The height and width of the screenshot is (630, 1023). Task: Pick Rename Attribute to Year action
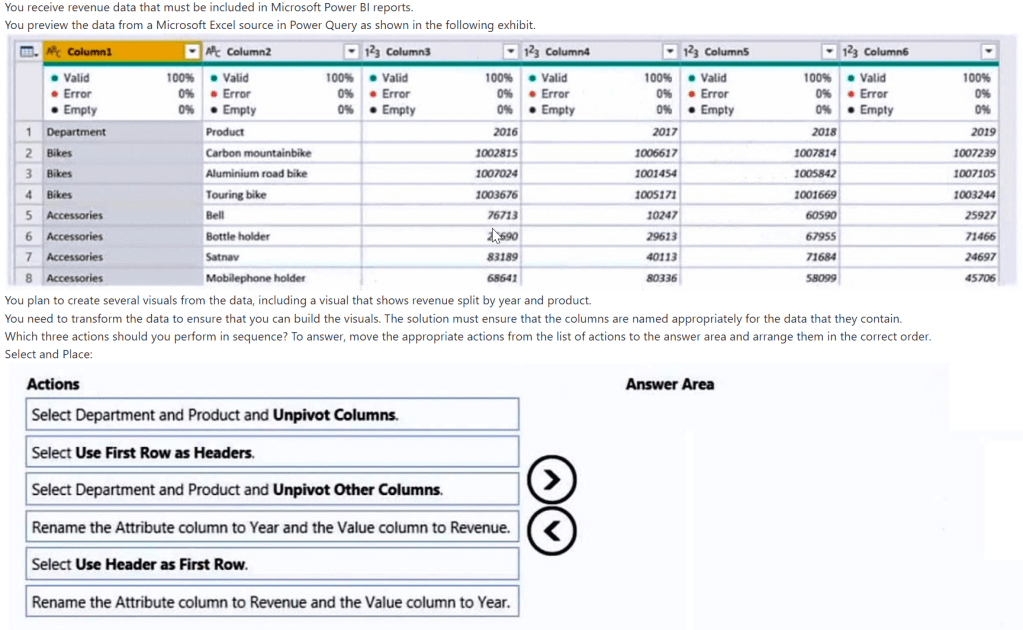coord(272,527)
